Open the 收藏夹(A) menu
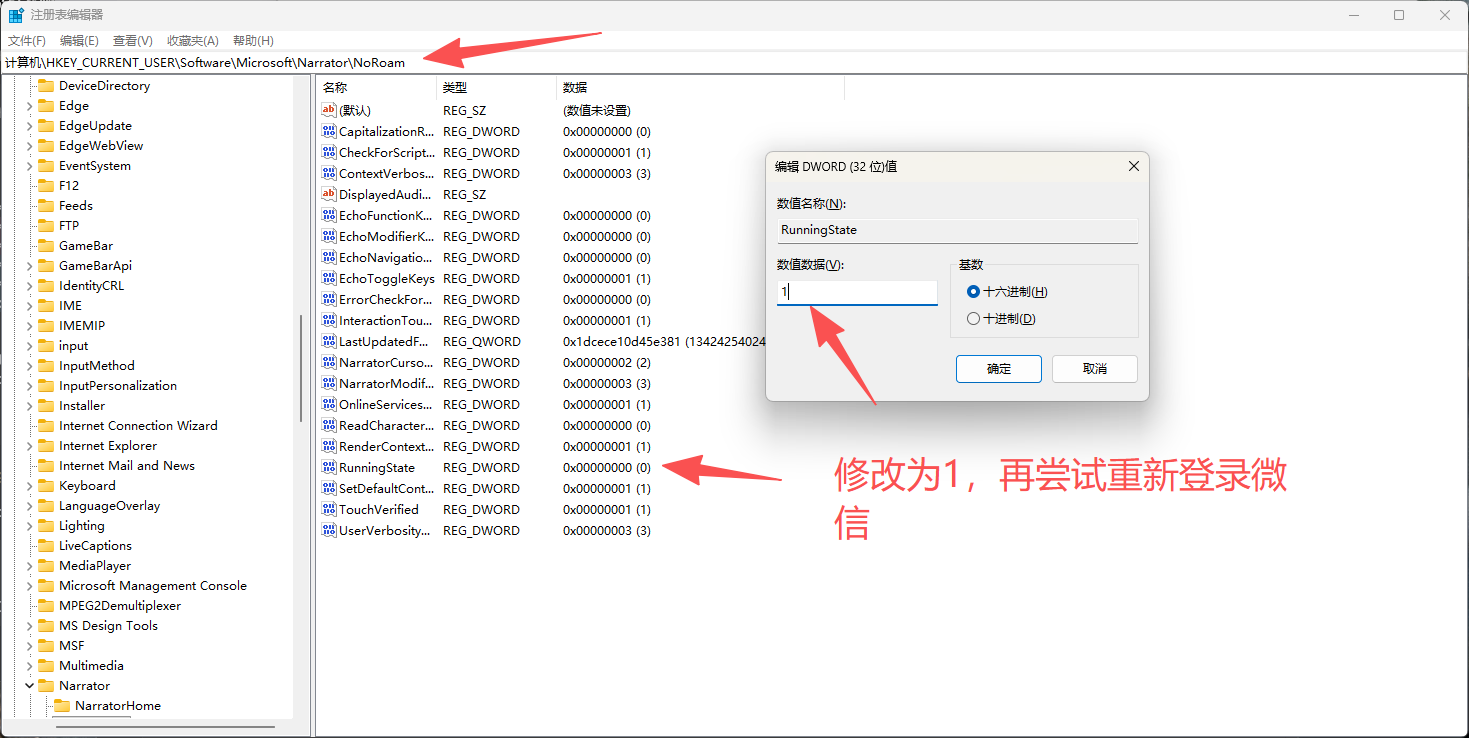This screenshot has width=1469, height=738. pos(192,41)
